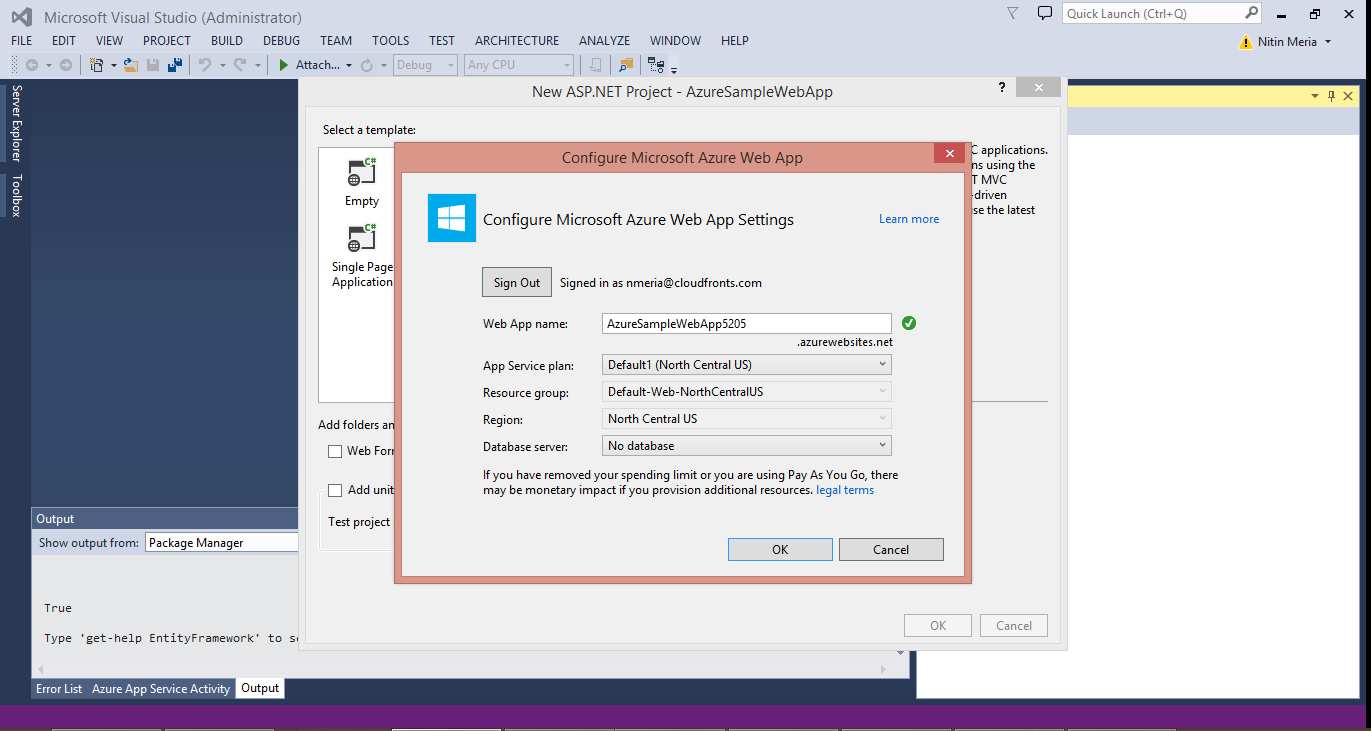Screen dimensions: 1371x731
Task: Click the device toolbar icon beside Any CPU
Action: tap(596, 65)
